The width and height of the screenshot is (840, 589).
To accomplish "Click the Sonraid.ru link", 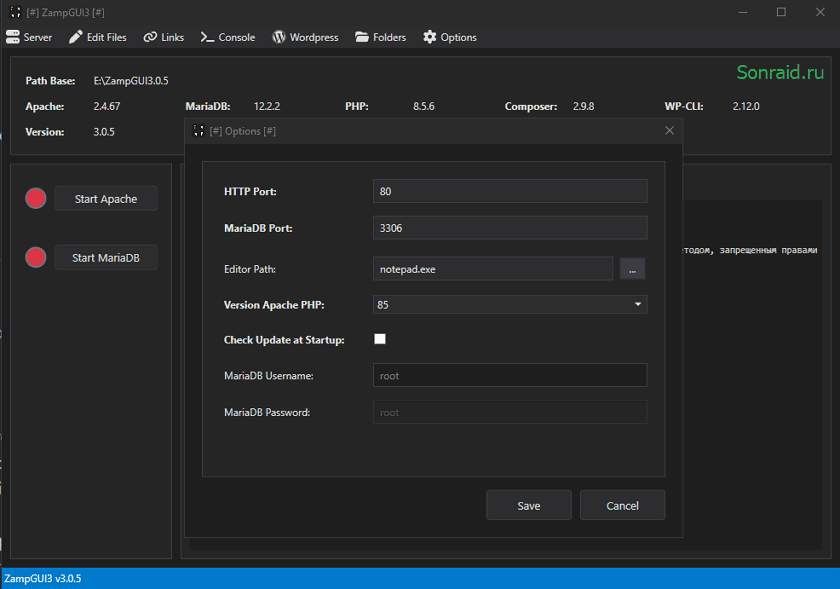I will click(780, 72).
